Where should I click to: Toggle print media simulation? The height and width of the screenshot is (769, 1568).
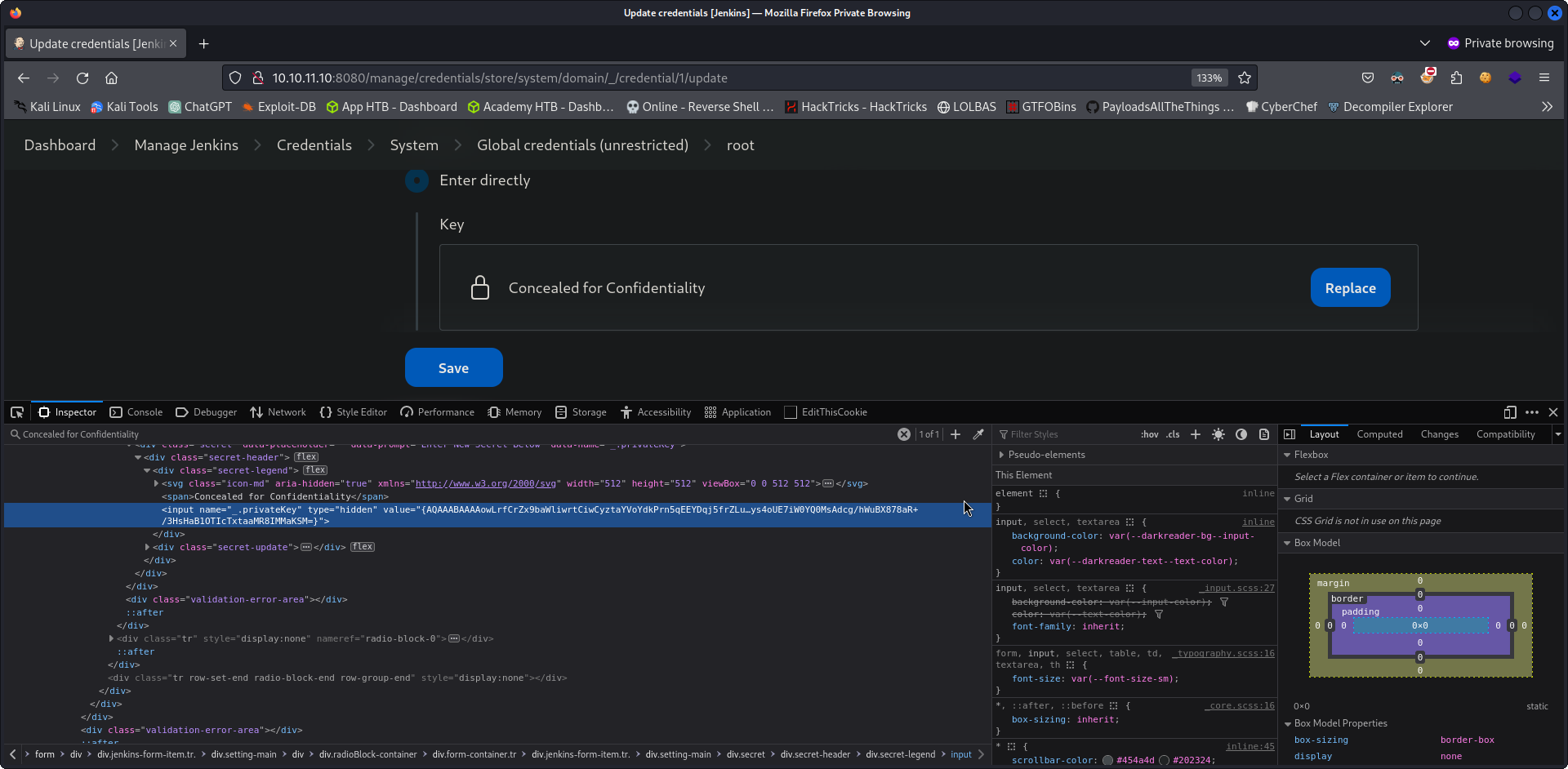[1264, 434]
